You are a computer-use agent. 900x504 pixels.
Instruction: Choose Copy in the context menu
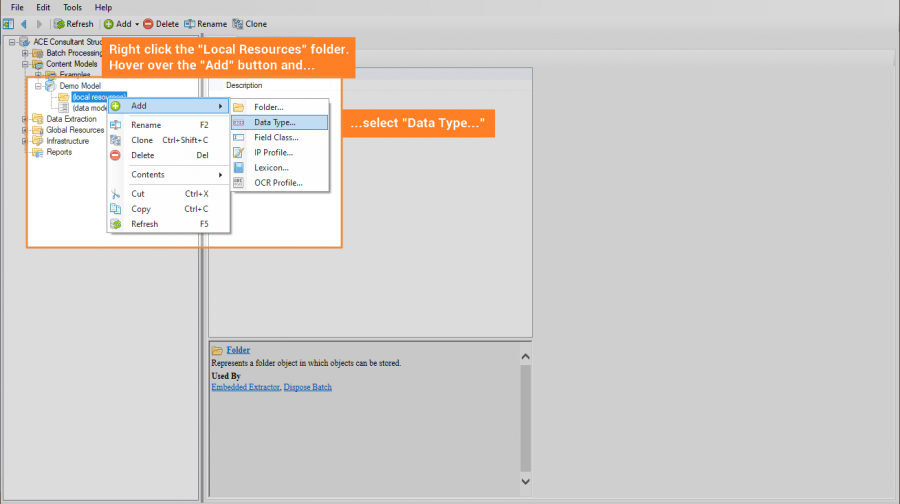(169, 209)
